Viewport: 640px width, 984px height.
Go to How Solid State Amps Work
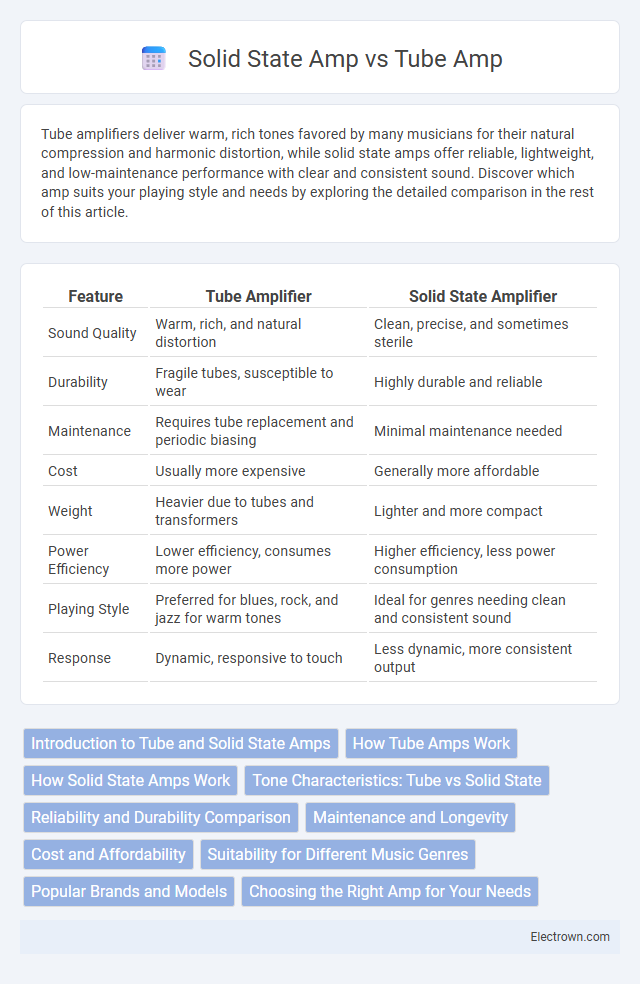[131, 780]
